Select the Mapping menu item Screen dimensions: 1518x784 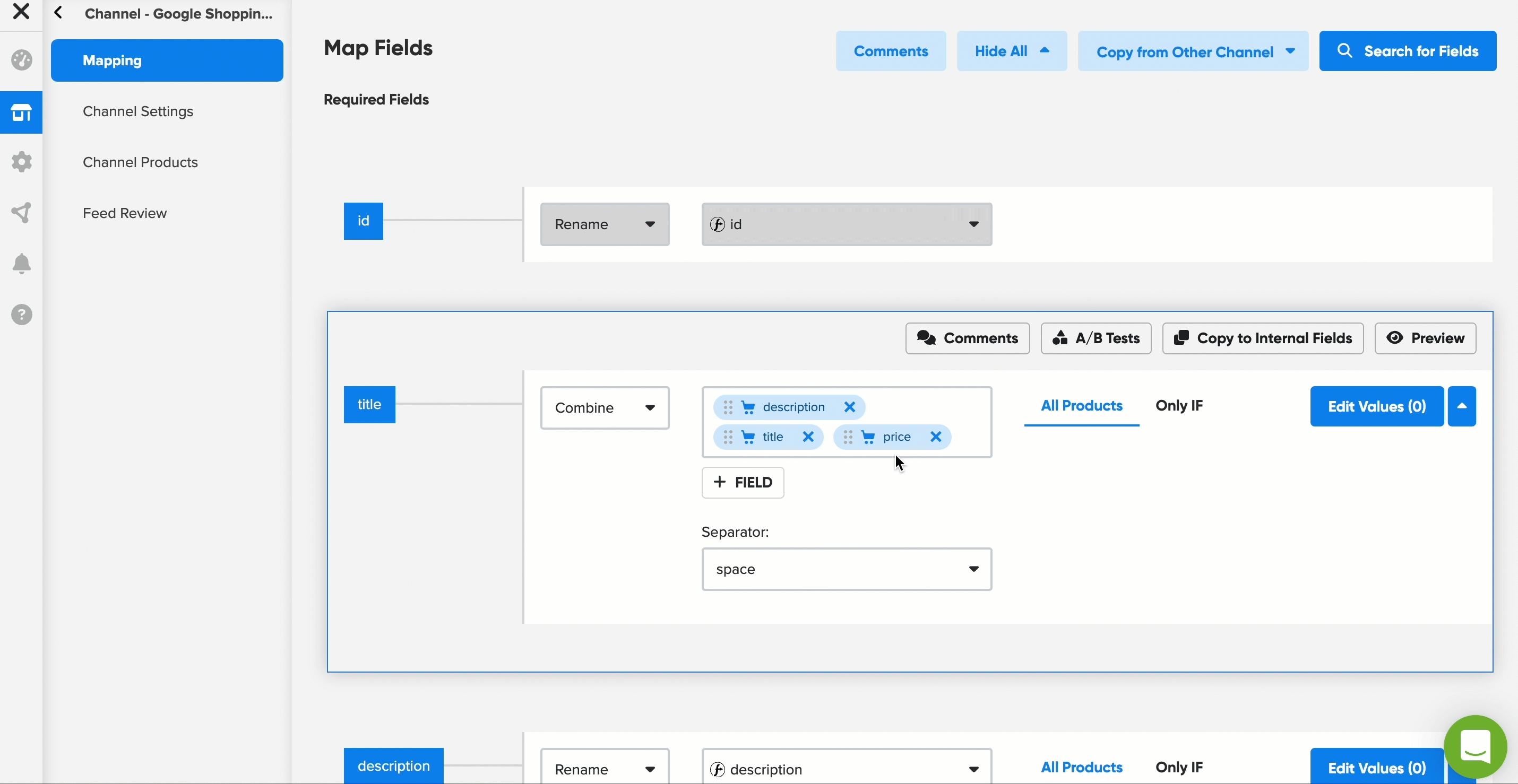(x=167, y=60)
